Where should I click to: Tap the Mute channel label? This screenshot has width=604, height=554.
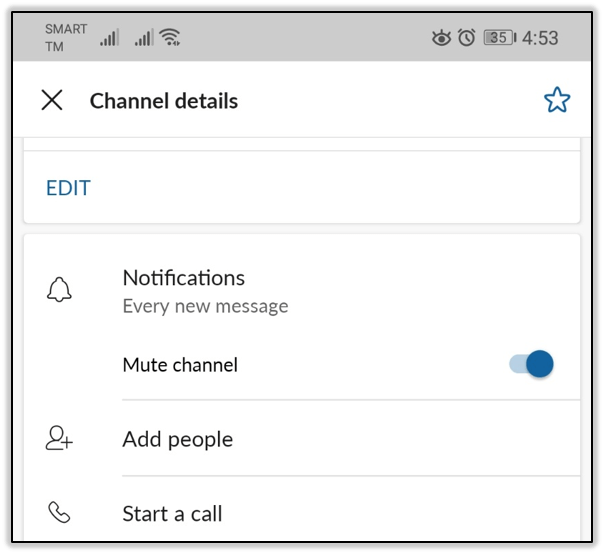(x=180, y=365)
